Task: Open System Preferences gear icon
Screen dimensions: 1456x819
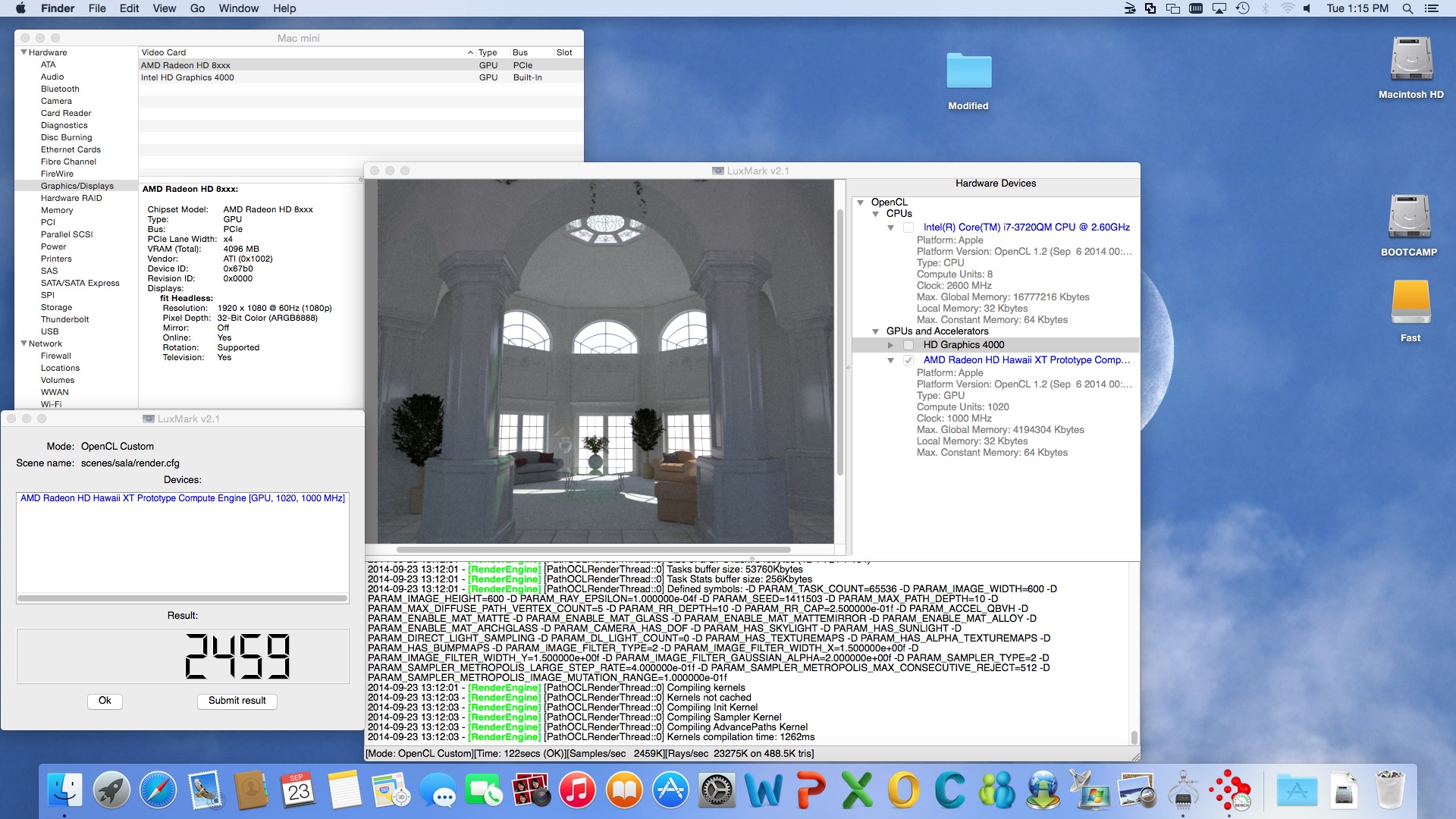Action: 717,790
